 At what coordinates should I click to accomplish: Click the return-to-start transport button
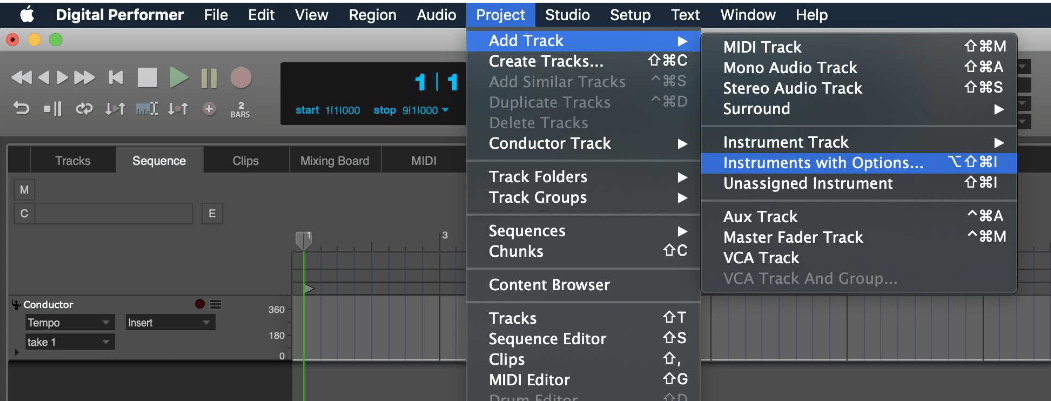pos(116,78)
